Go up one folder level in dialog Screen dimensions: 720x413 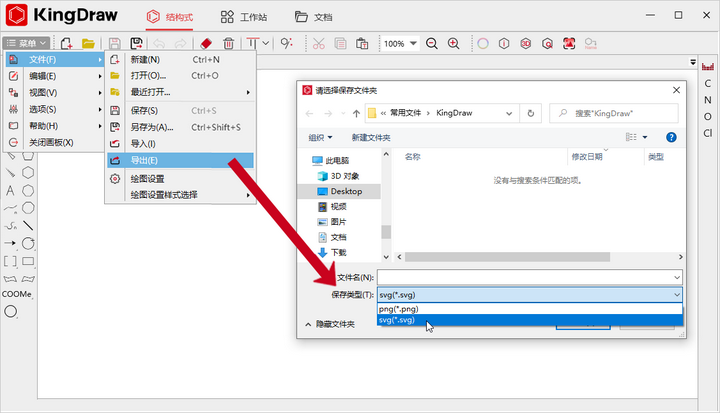(x=356, y=113)
